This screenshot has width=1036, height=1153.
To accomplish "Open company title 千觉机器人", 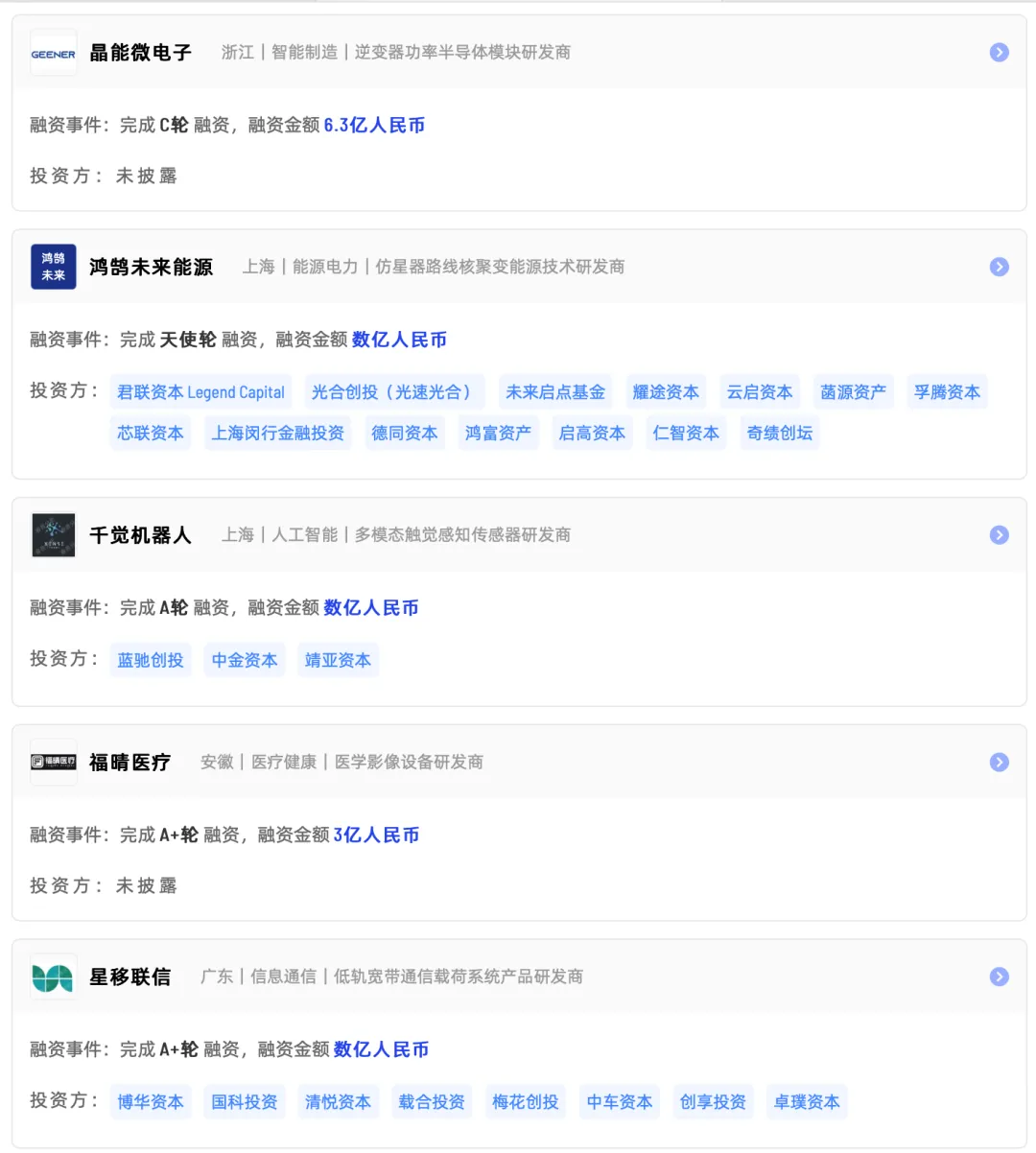I will pyautogui.click(x=141, y=535).
